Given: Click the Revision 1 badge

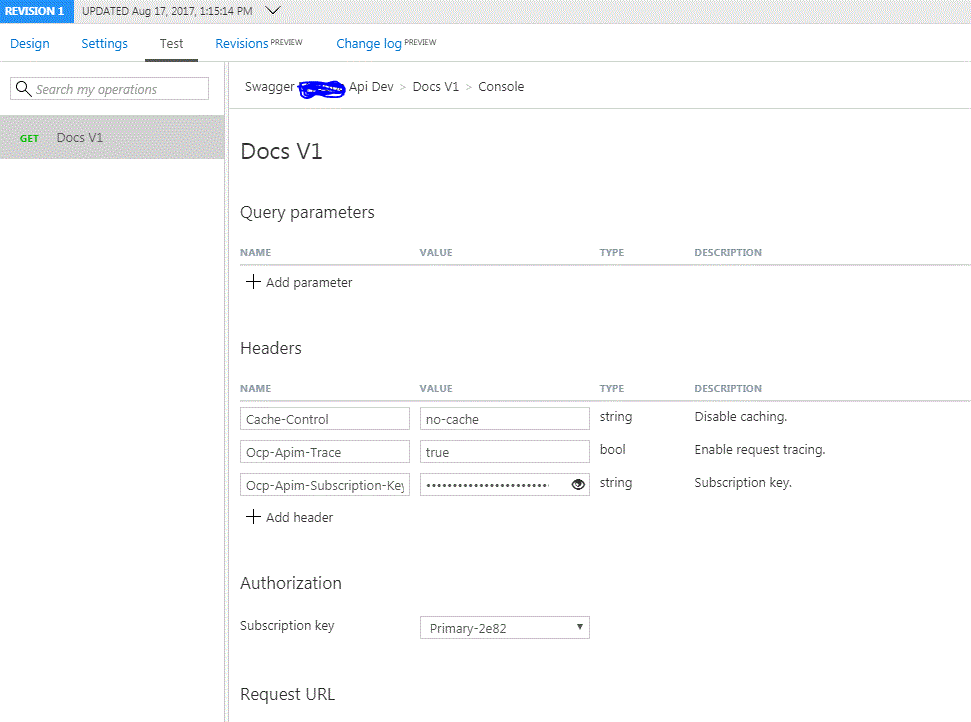Looking at the screenshot, I should 36,11.
